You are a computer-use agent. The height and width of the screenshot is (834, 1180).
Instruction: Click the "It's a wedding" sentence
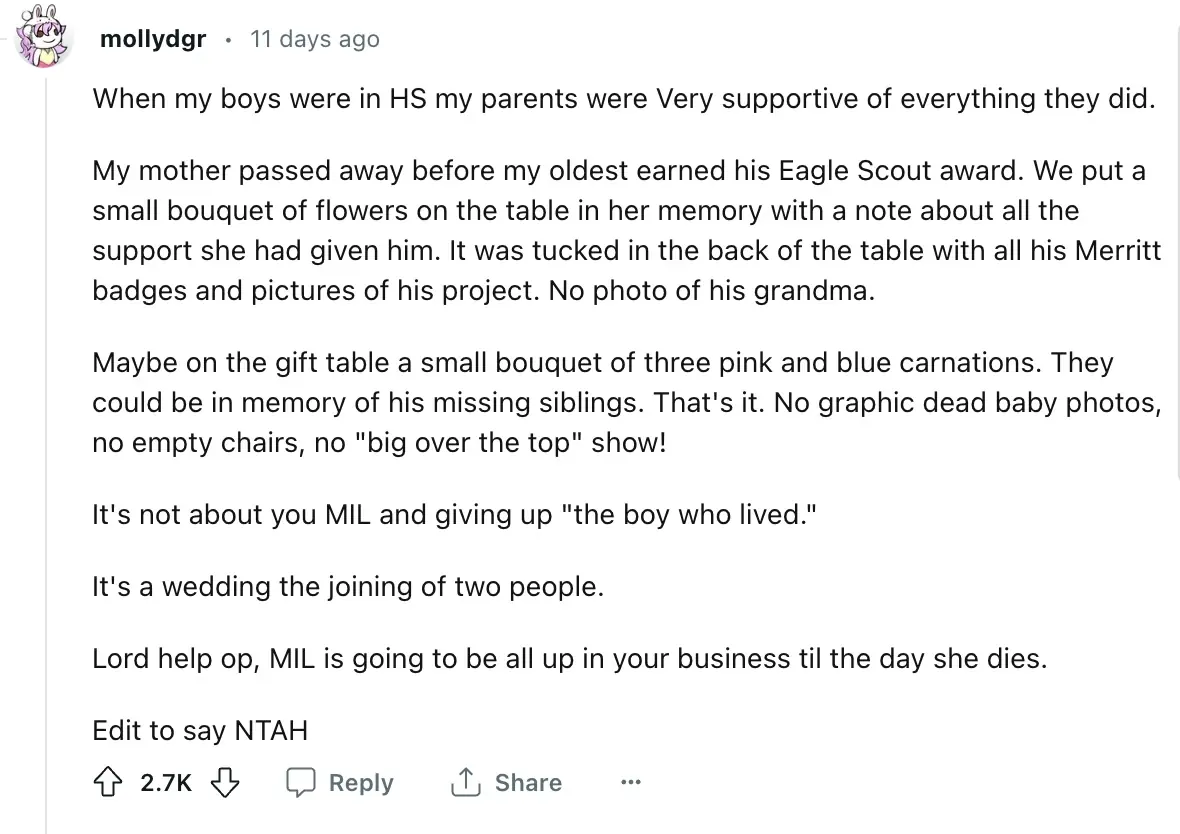tap(348, 586)
